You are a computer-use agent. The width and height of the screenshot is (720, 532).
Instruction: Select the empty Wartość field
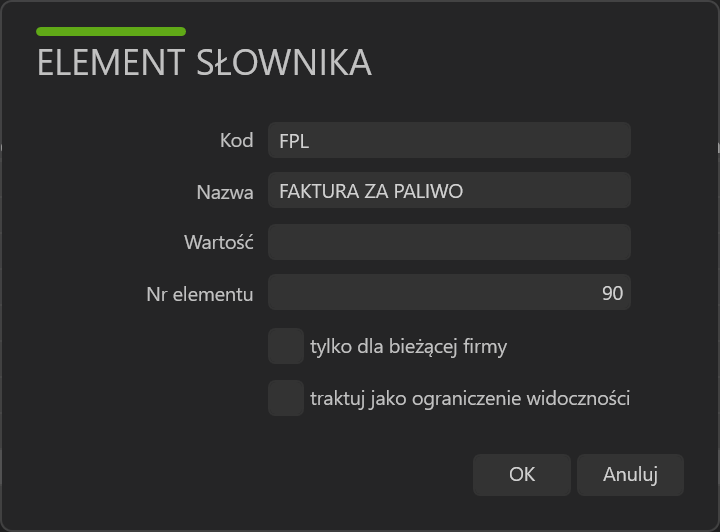coord(449,242)
